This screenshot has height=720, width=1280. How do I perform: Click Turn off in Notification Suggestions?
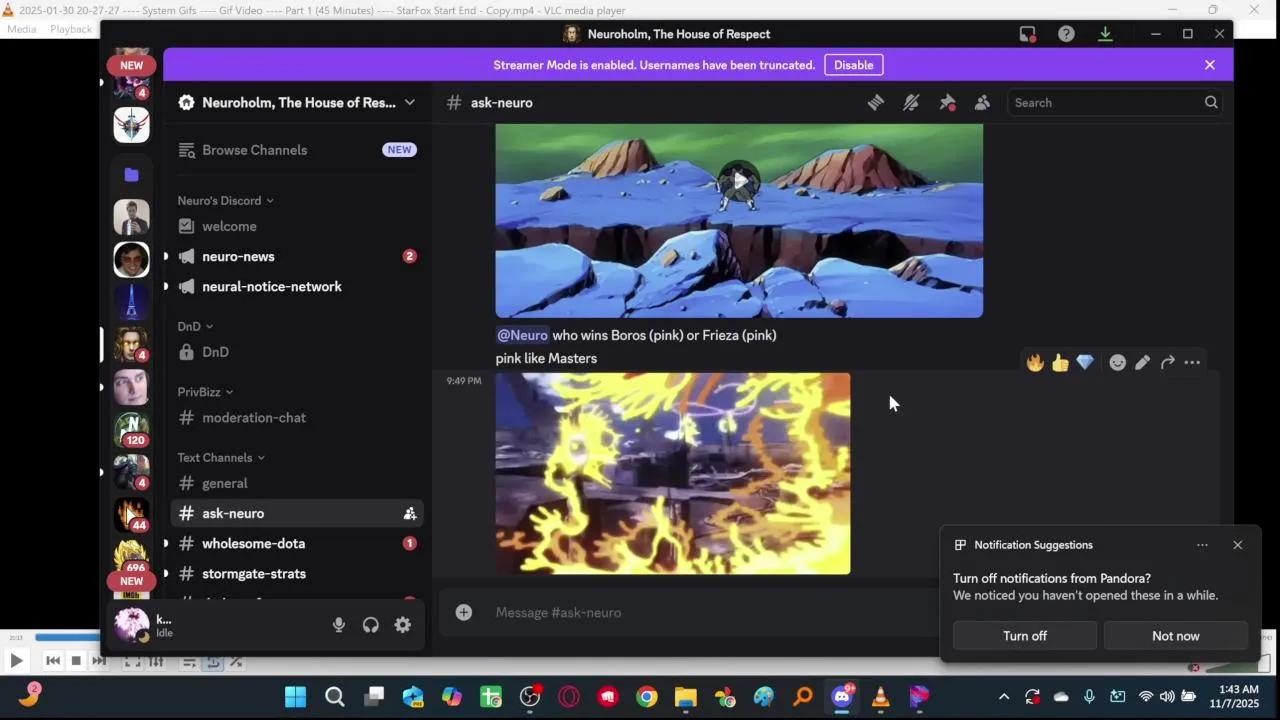(x=1025, y=636)
